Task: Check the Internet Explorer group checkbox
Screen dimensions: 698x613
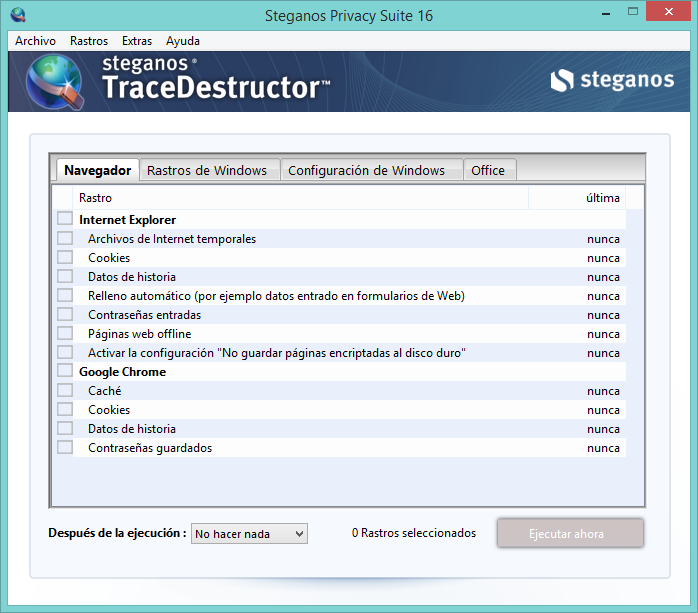Action: (x=65, y=219)
